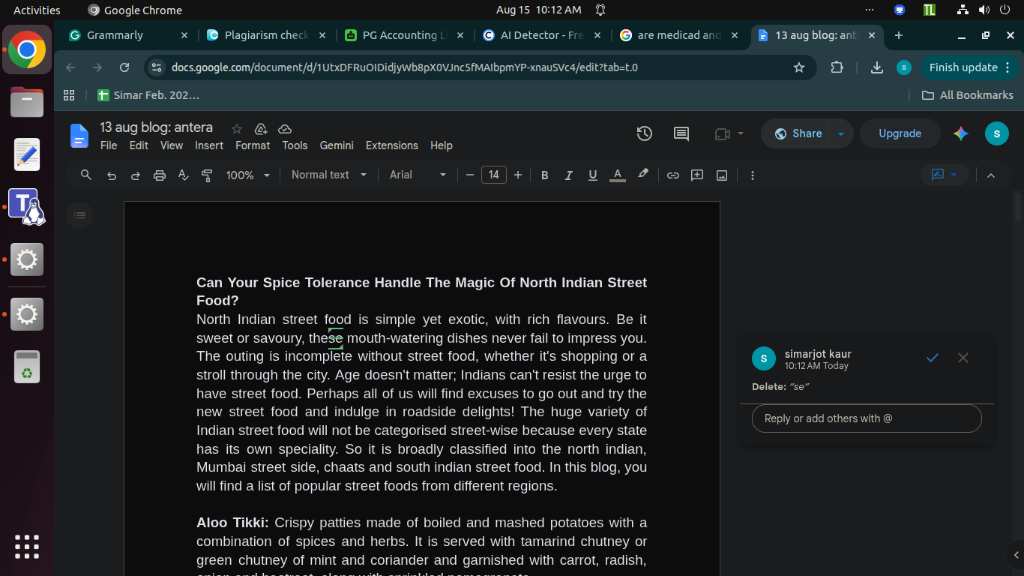The height and width of the screenshot is (576, 1024).
Task: Click the insert image icon
Action: click(x=722, y=175)
